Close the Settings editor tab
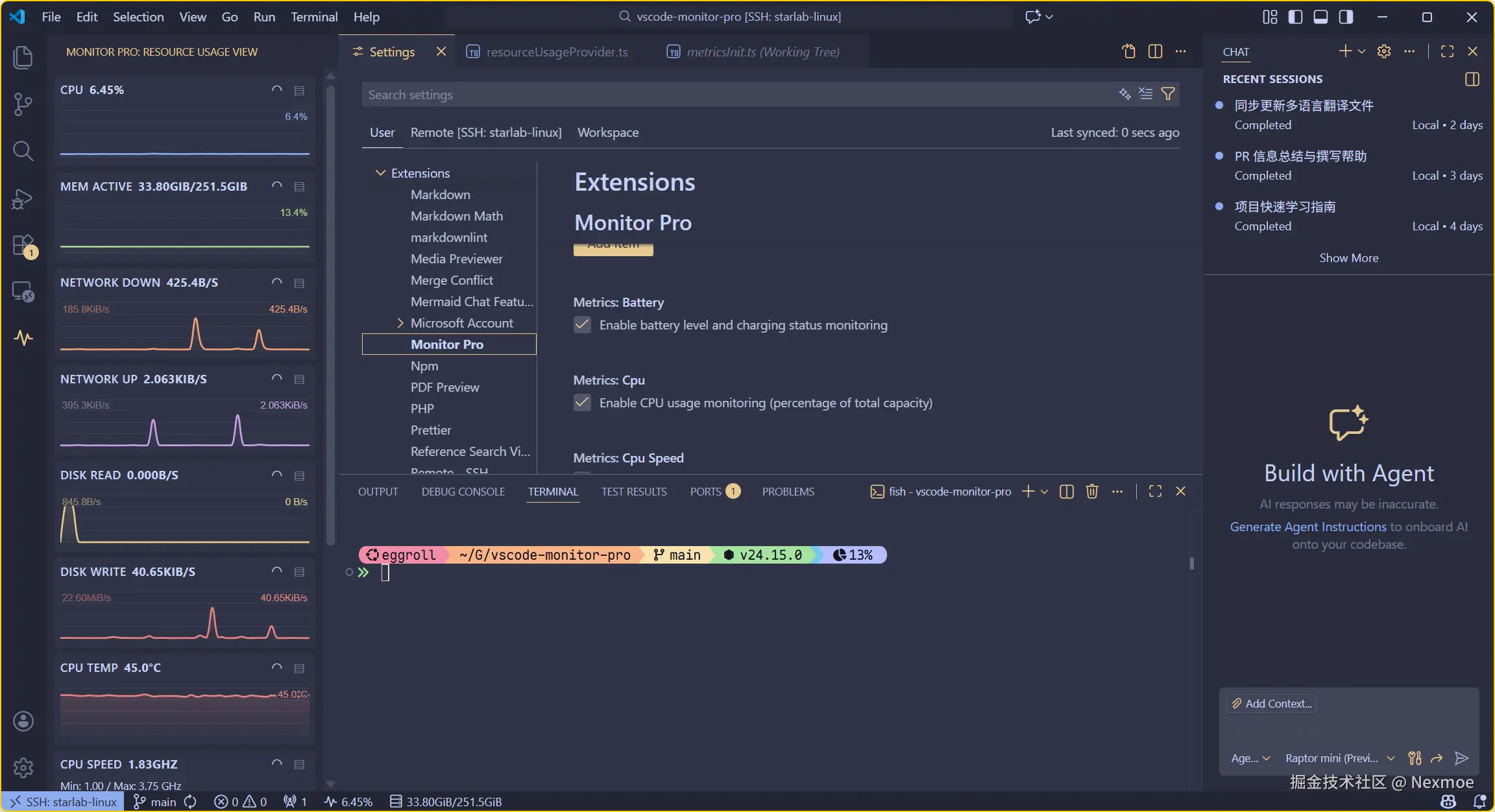This screenshot has width=1495, height=812. pyautogui.click(x=441, y=51)
